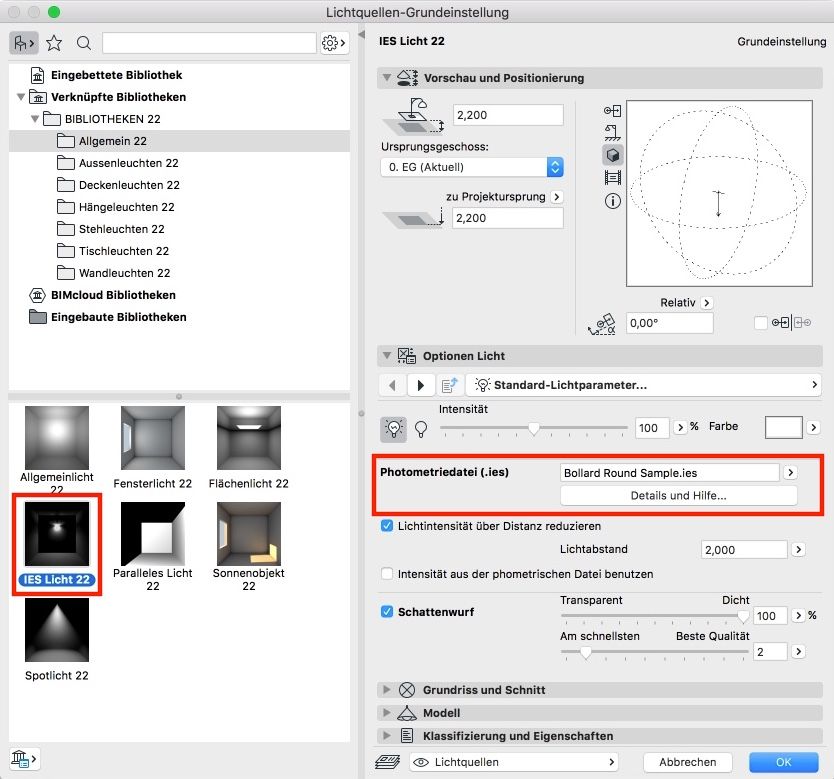The width and height of the screenshot is (834, 779).
Task: Toggle Lichtintensität über Distanz reduzieren checkbox
Action: click(x=387, y=526)
